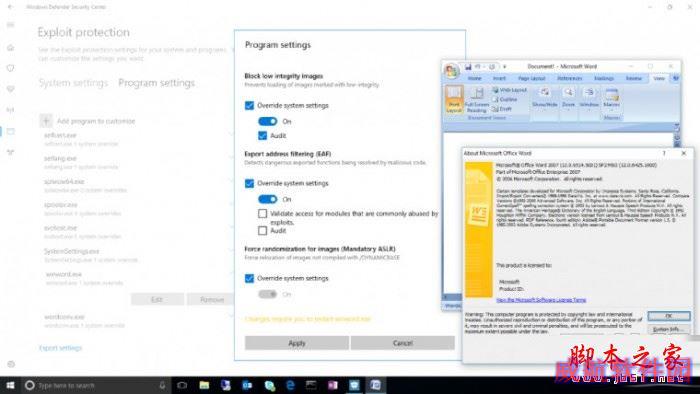This screenshot has height=394, width=700.
Task: Switch to System settings tab
Action: point(73,83)
